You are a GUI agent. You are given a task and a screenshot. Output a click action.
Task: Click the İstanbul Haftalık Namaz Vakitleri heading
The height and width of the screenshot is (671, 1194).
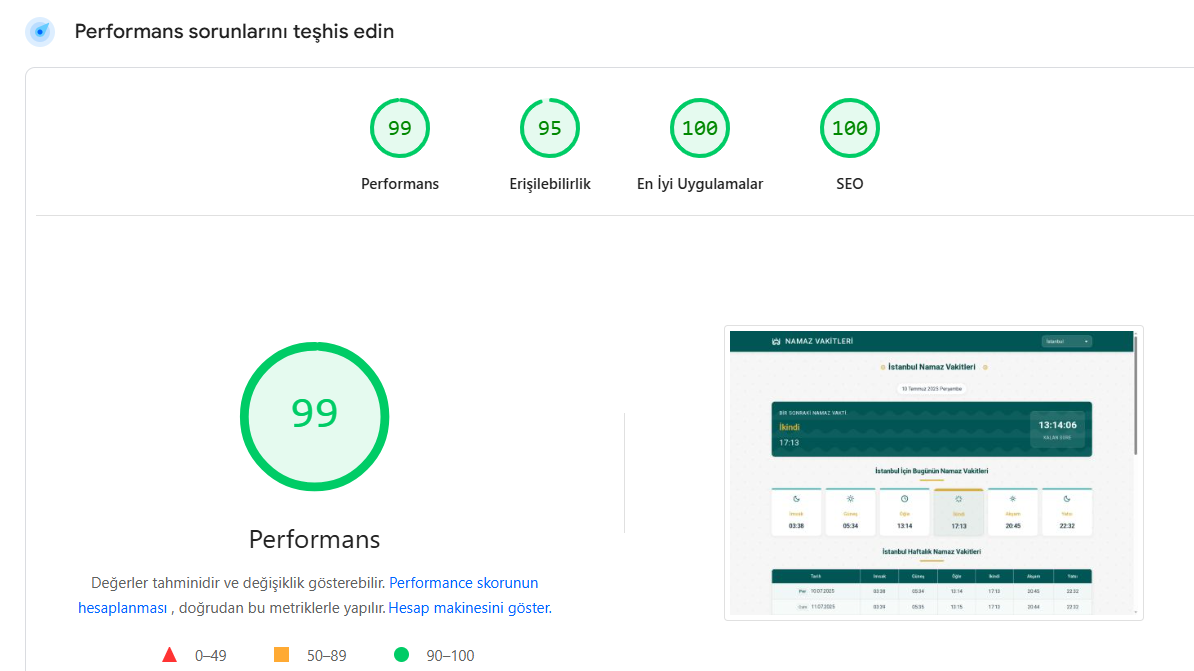[931, 551]
